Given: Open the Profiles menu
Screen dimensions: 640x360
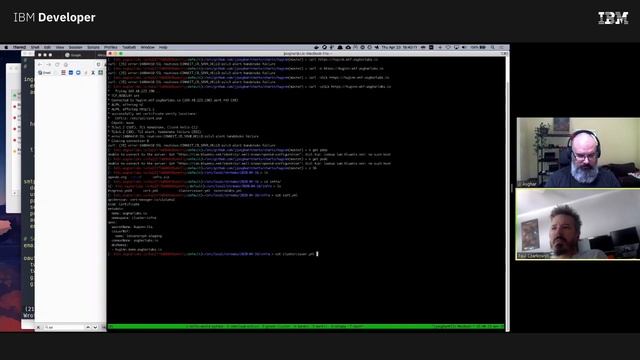Looking at the screenshot, I should click(x=111, y=47).
